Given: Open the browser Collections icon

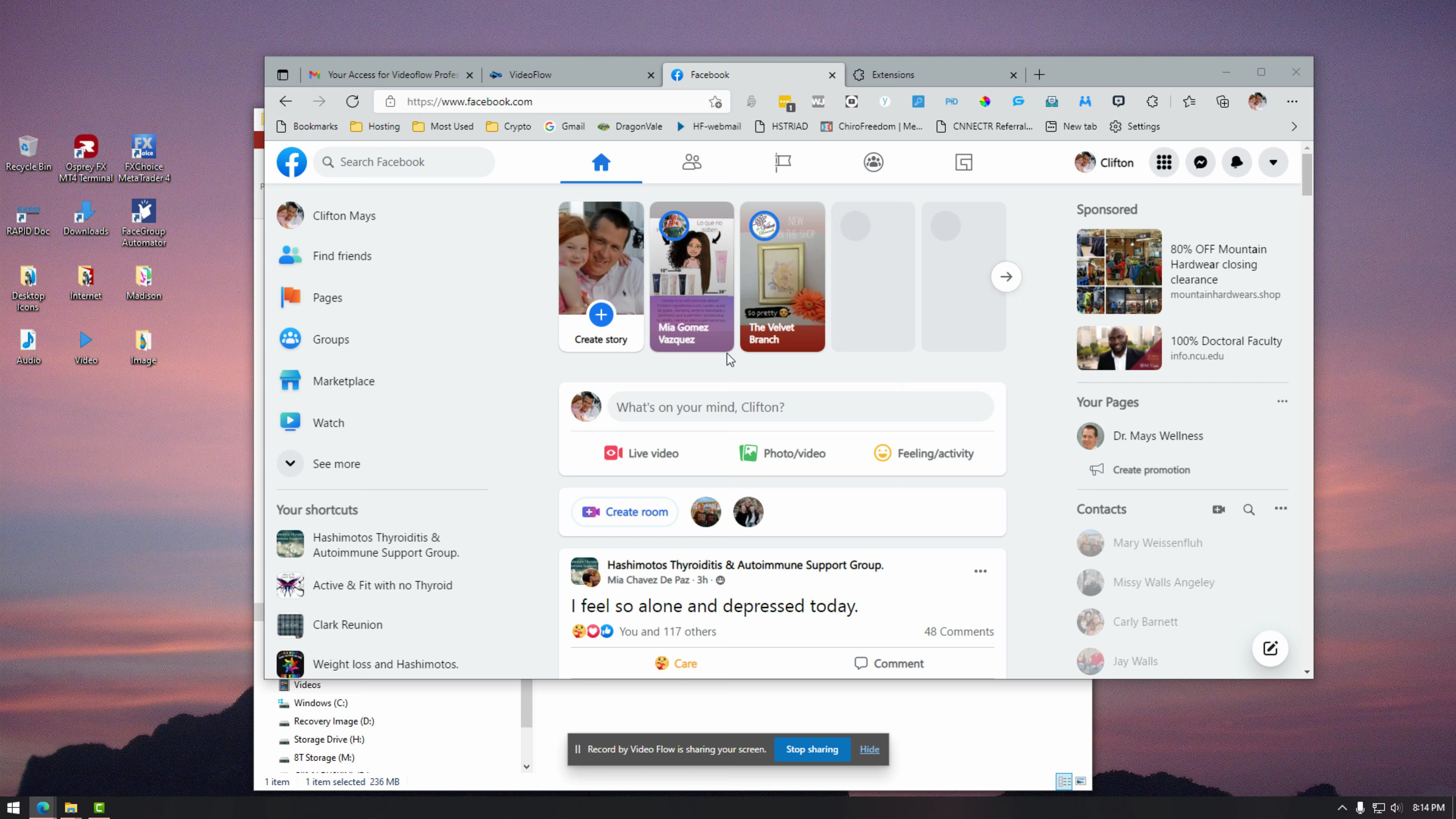Looking at the screenshot, I should pos(1222,102).
